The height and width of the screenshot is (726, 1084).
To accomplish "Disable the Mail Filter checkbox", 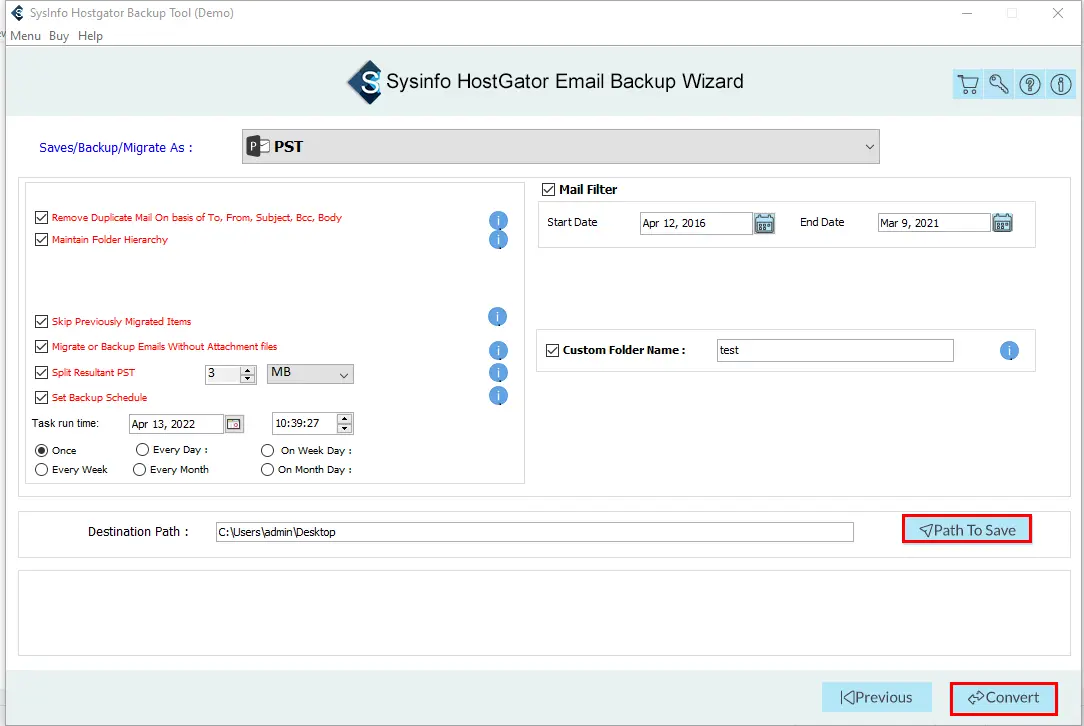I will click(548, 190).
